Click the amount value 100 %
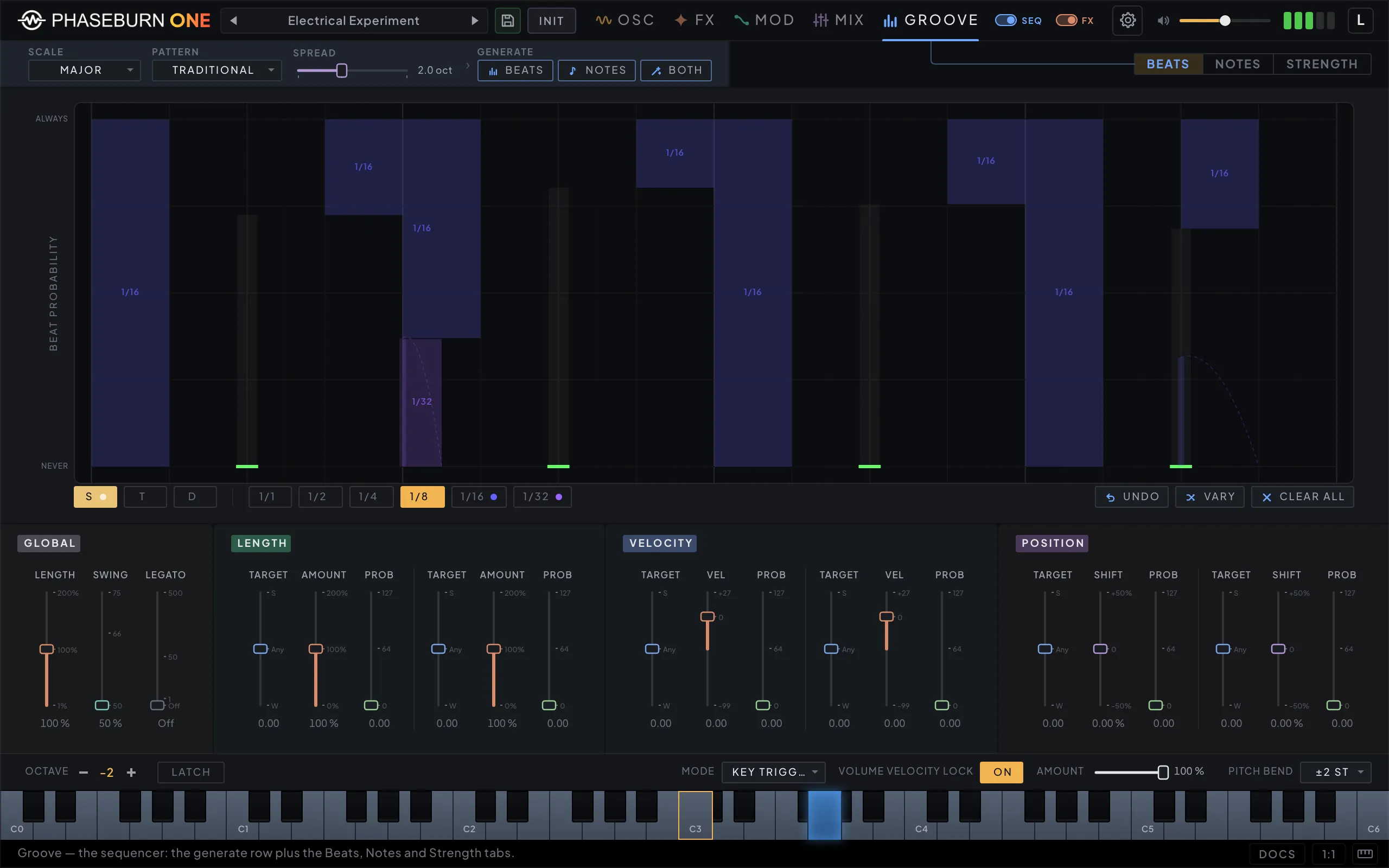1389x868 pixels. point(1189,771)
